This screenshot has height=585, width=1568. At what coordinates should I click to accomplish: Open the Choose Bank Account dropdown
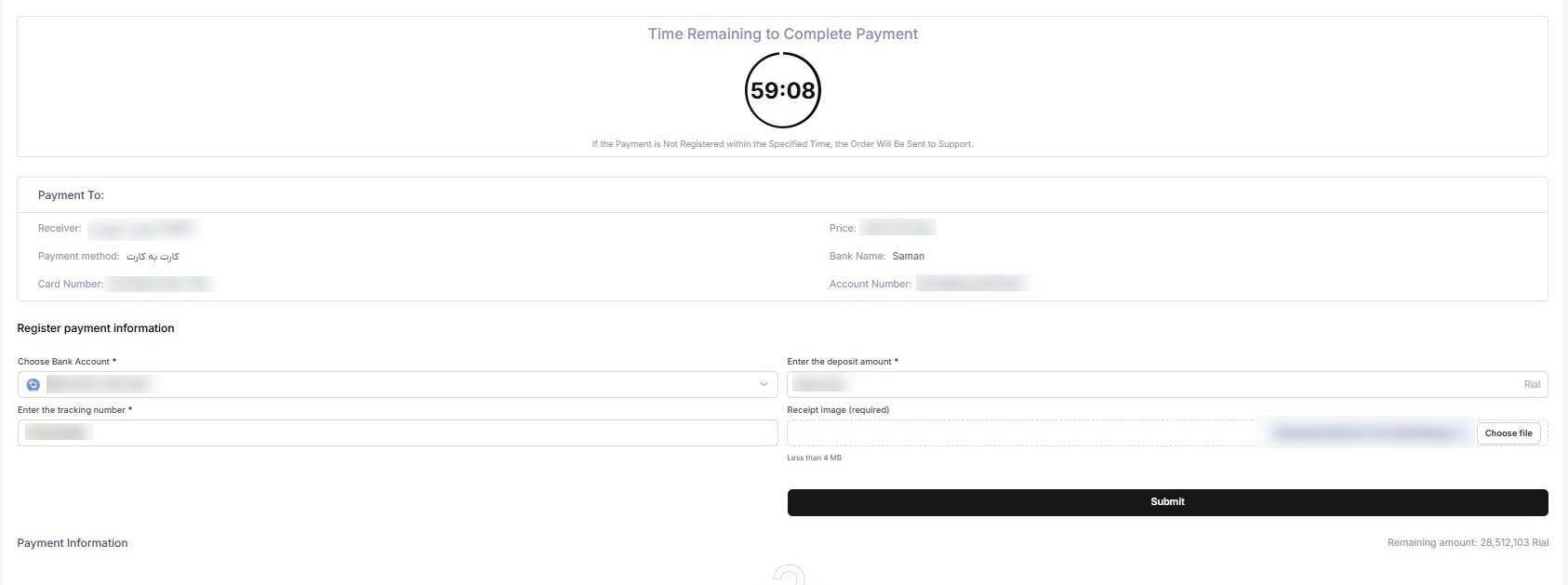[x=398, y=384]
